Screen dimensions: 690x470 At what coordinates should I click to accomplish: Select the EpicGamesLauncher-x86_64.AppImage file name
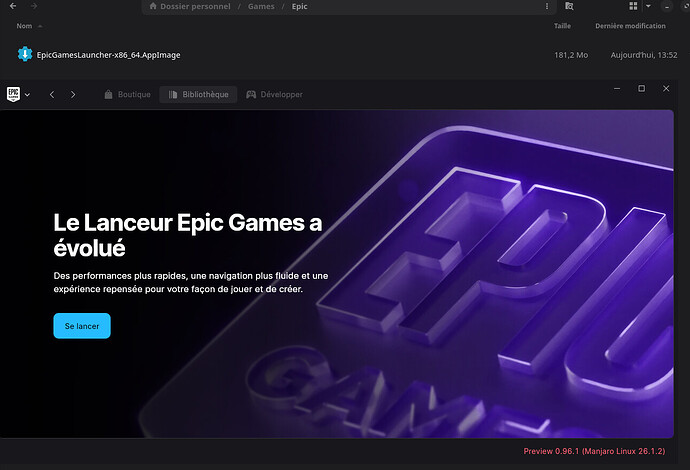(x=108, y=55)
